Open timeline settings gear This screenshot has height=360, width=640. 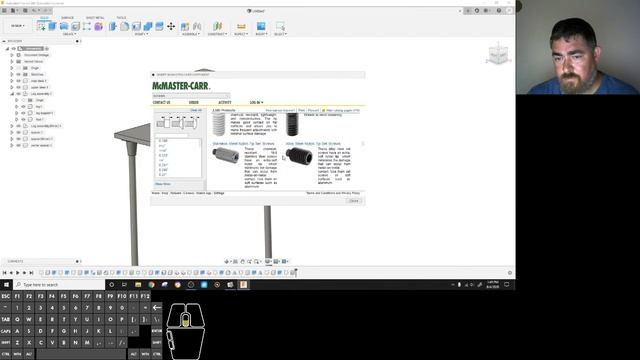510,273
